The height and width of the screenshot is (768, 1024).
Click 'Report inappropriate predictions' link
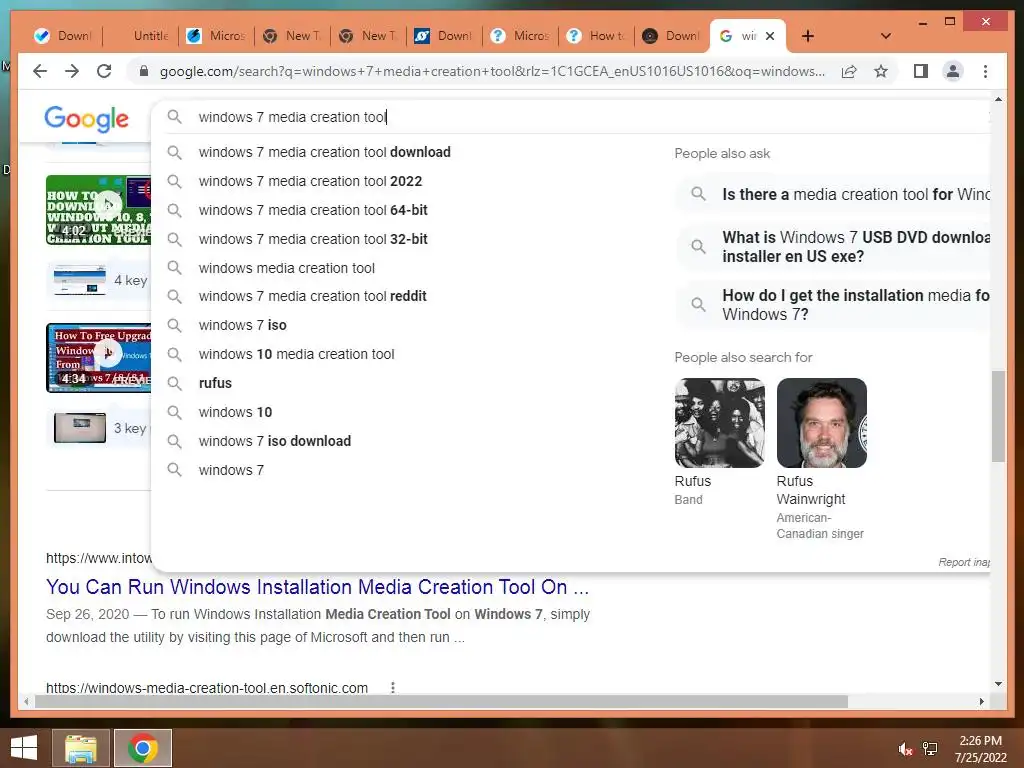point(964,562)
